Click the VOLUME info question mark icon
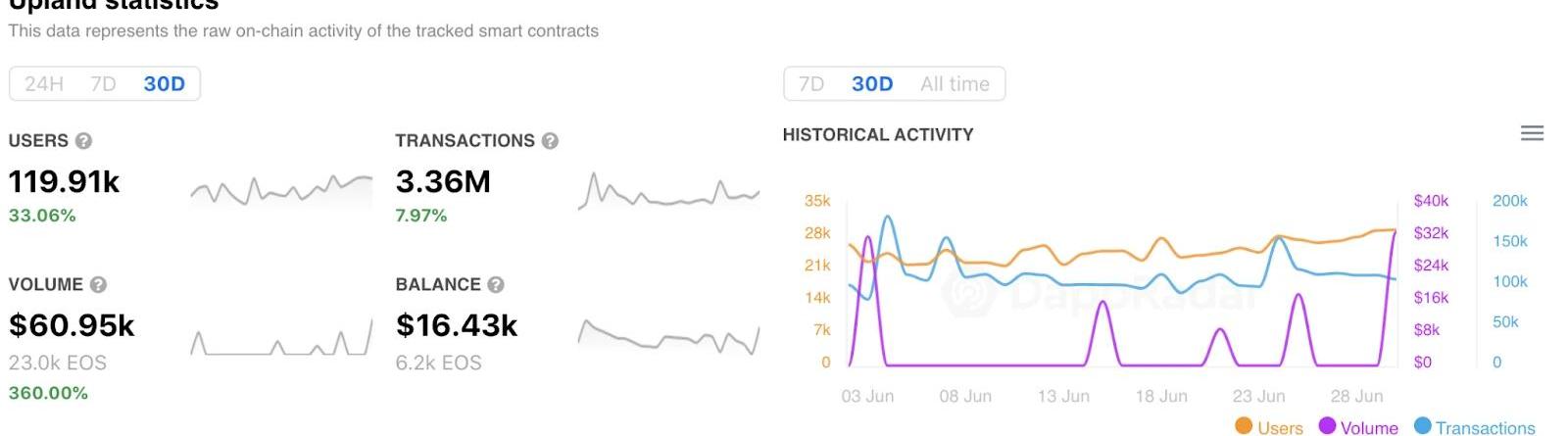 98,285
